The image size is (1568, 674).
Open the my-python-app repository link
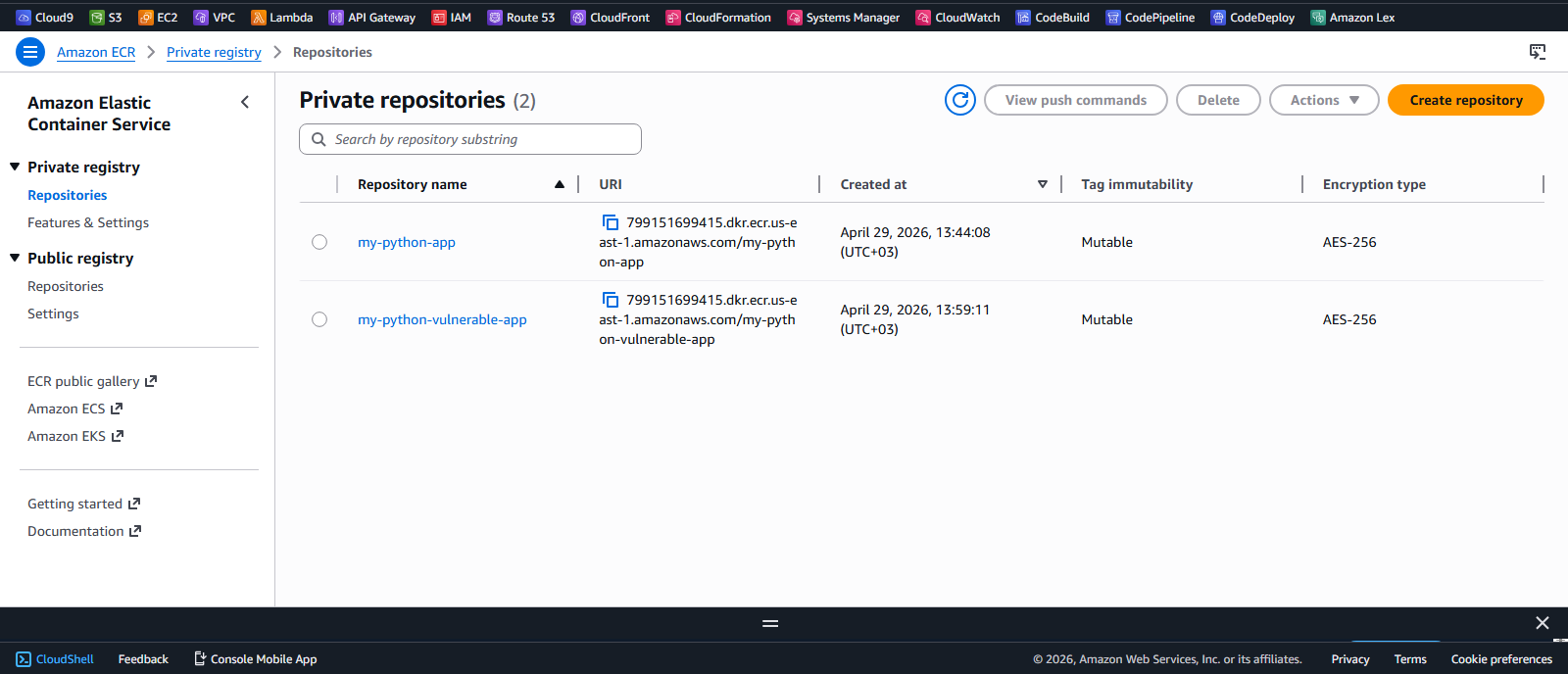(407, 242)
